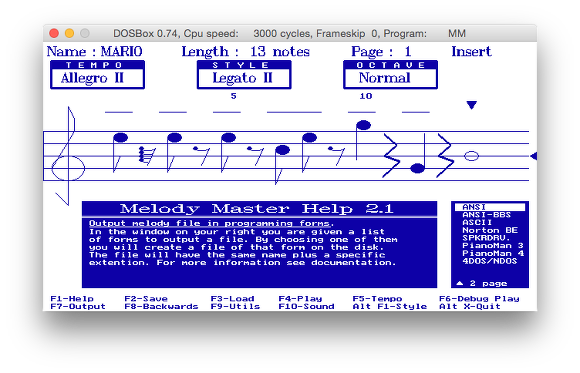This screenshot has height=373, width=580.
Task: Click the first eighth note on staff
Action: tap(120, 152)
